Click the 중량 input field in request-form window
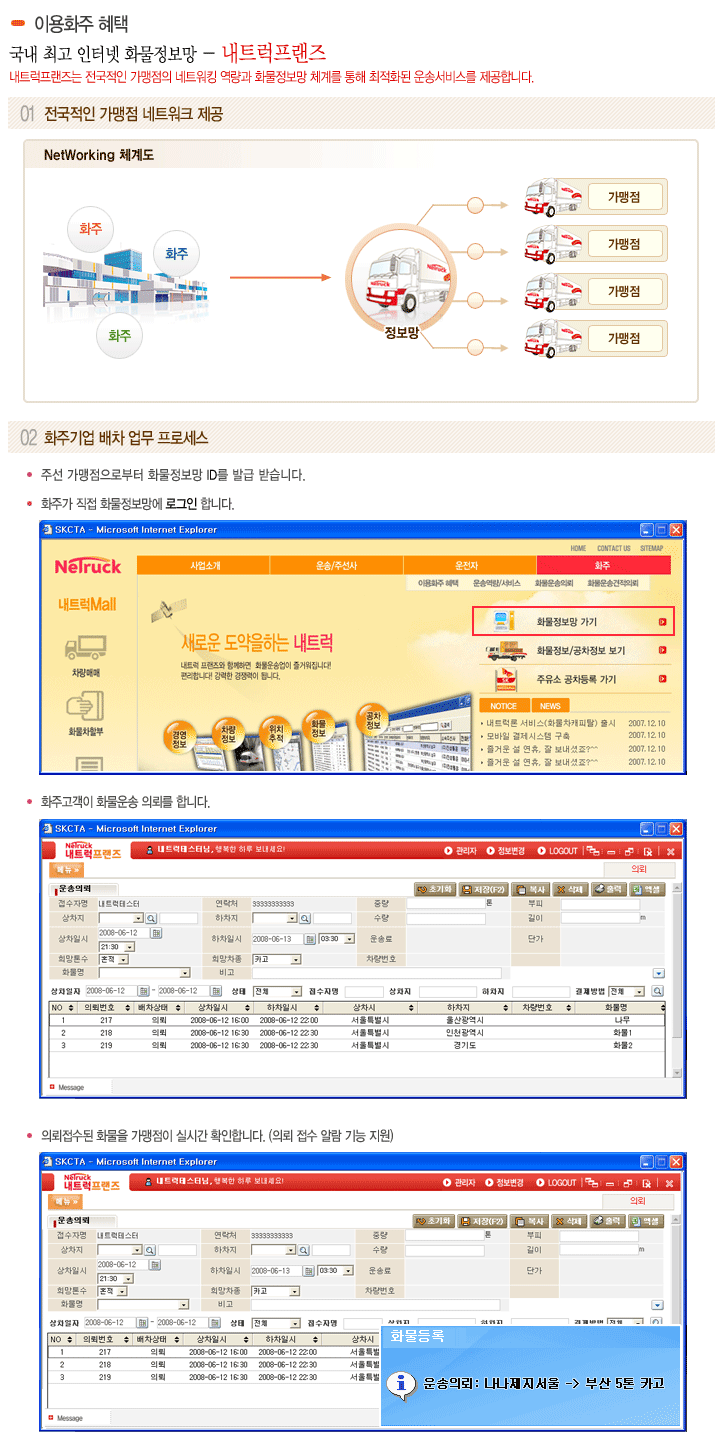This screenshot has height=1449, width=717. tap(445, 904)
